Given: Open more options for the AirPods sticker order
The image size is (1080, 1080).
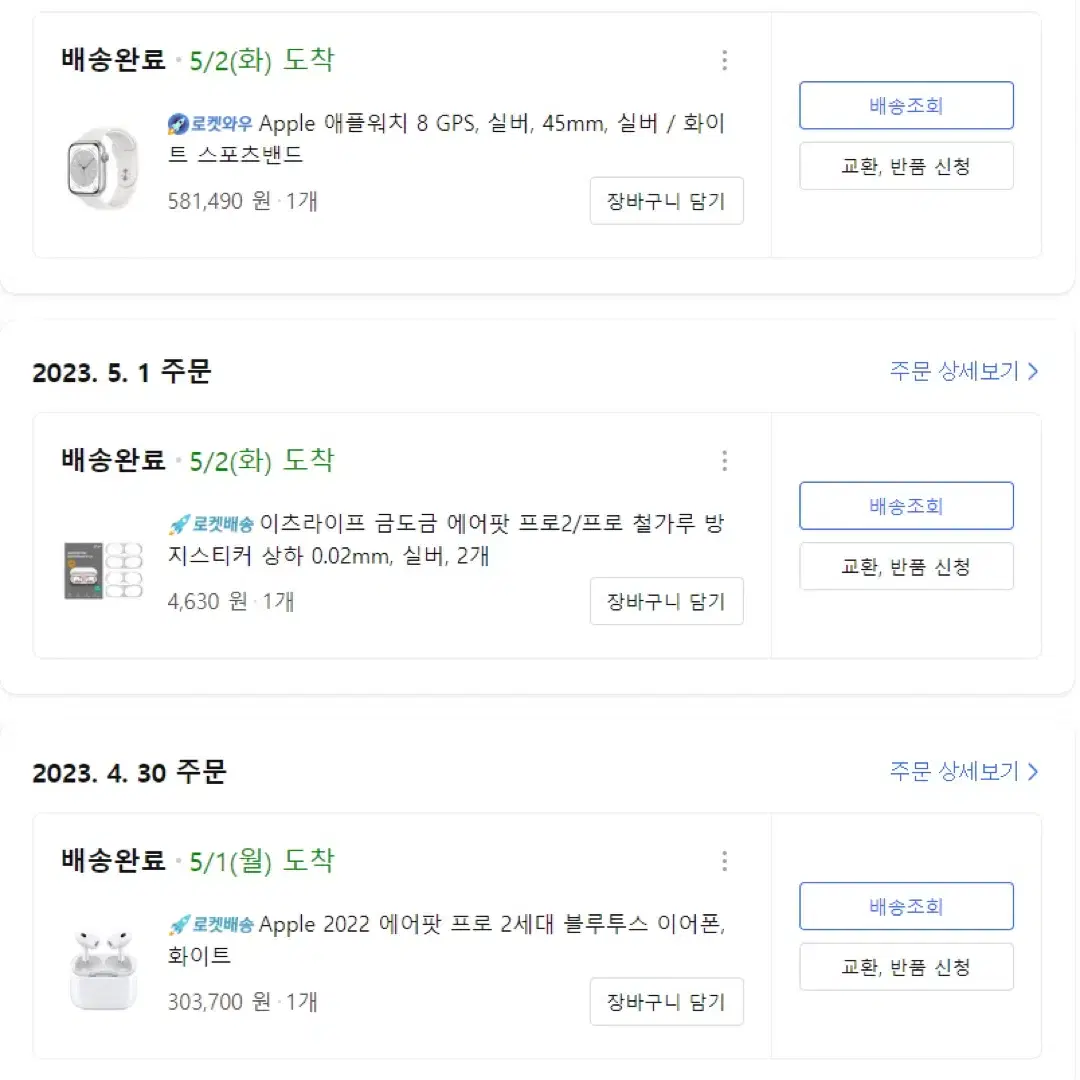Looking at the screenshot, I should pos(724,461).
